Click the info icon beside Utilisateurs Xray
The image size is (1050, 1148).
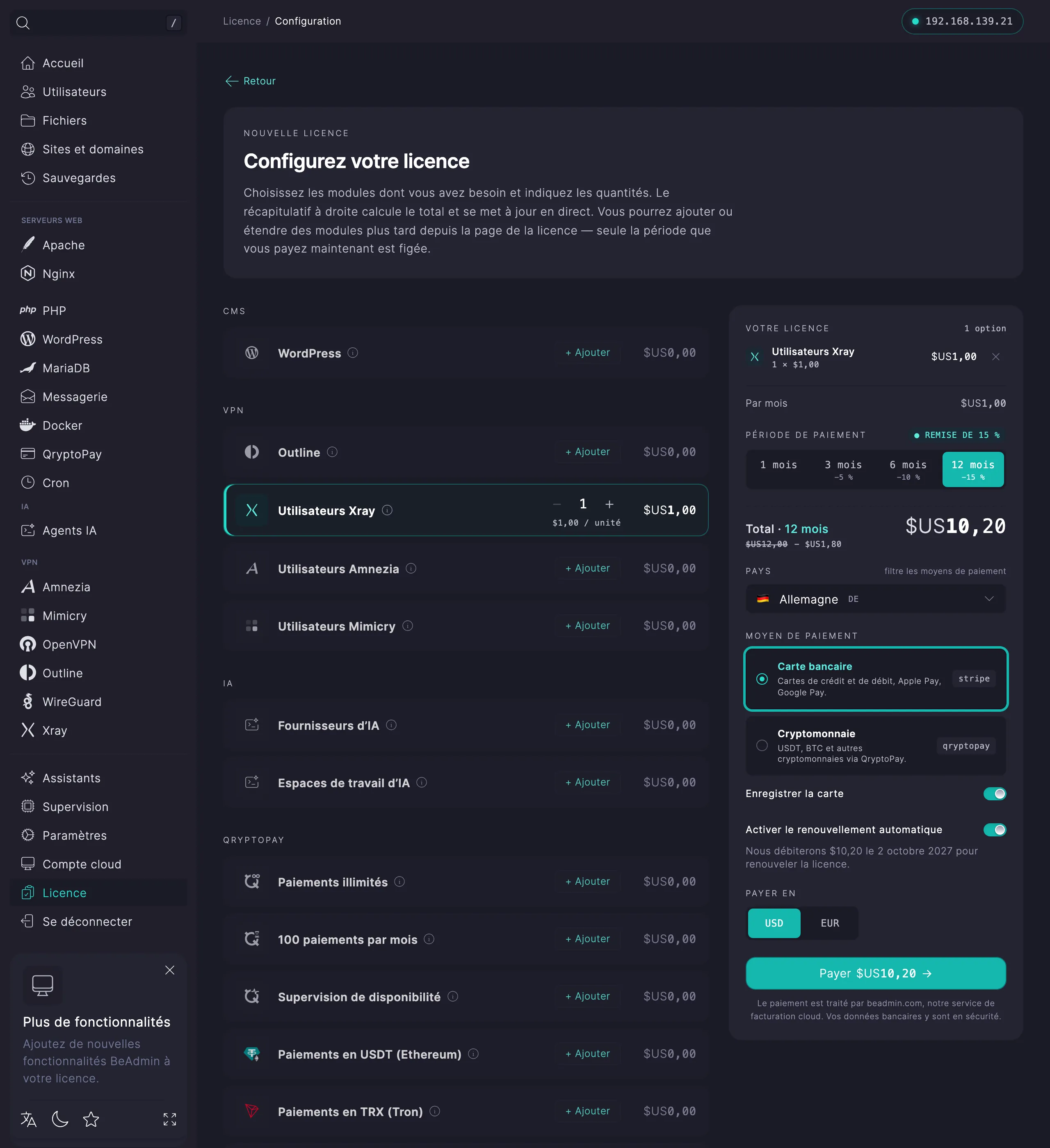[388, 510]
